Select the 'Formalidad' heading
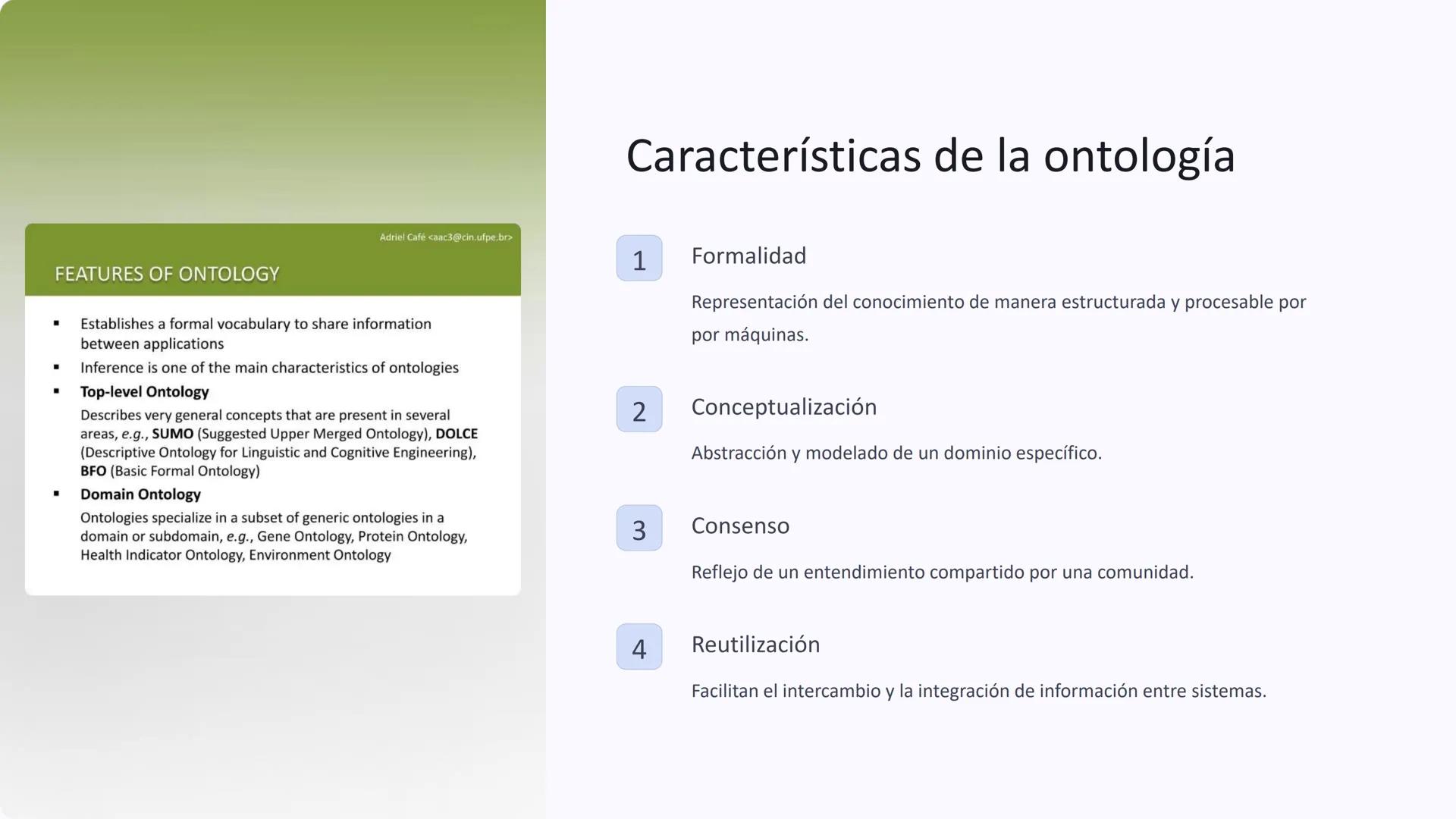Screen dimensions: 1456x819 (748, 256)
